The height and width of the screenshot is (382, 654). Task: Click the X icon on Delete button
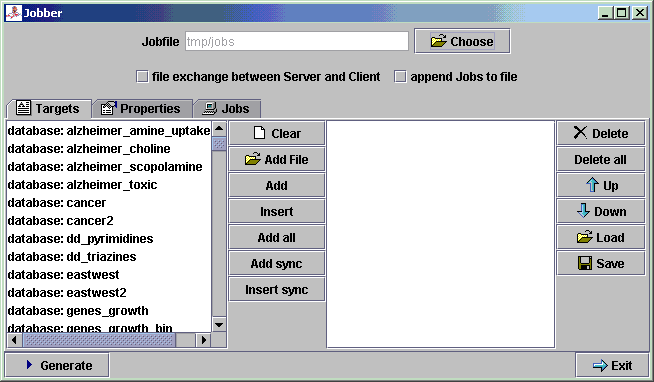tap(580, 133)
